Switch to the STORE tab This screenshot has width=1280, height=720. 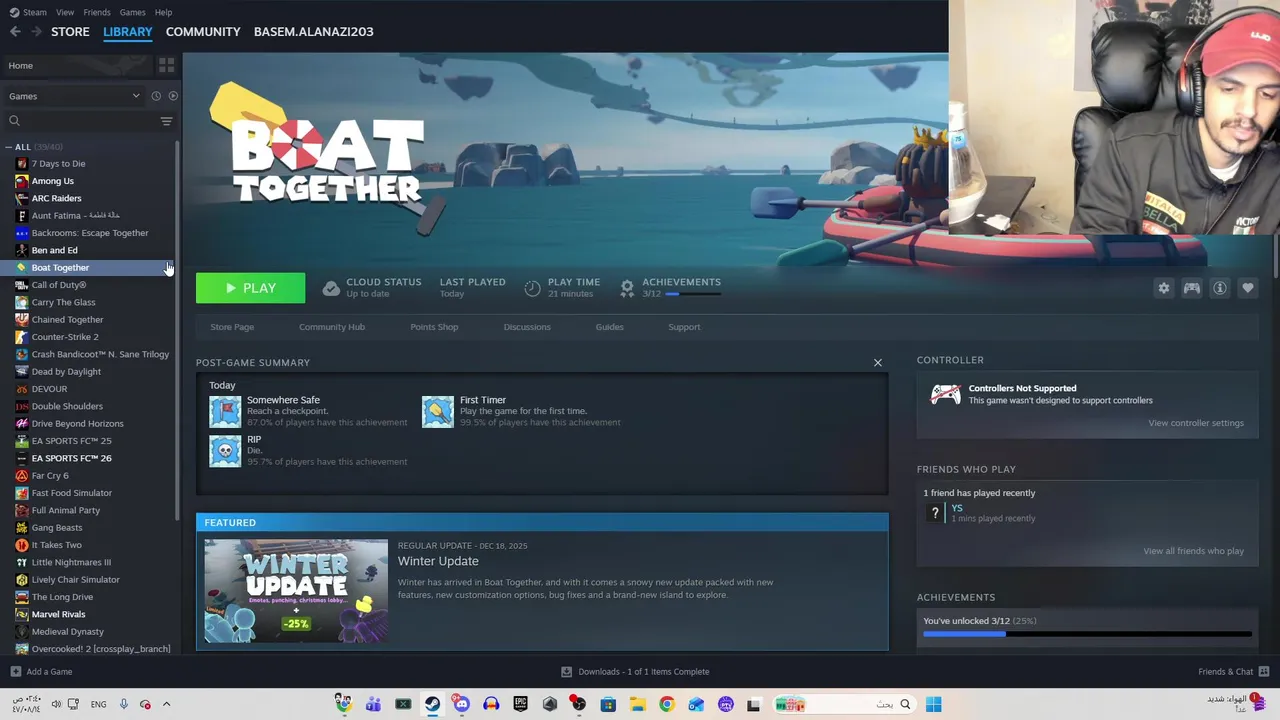pos(70,31)
